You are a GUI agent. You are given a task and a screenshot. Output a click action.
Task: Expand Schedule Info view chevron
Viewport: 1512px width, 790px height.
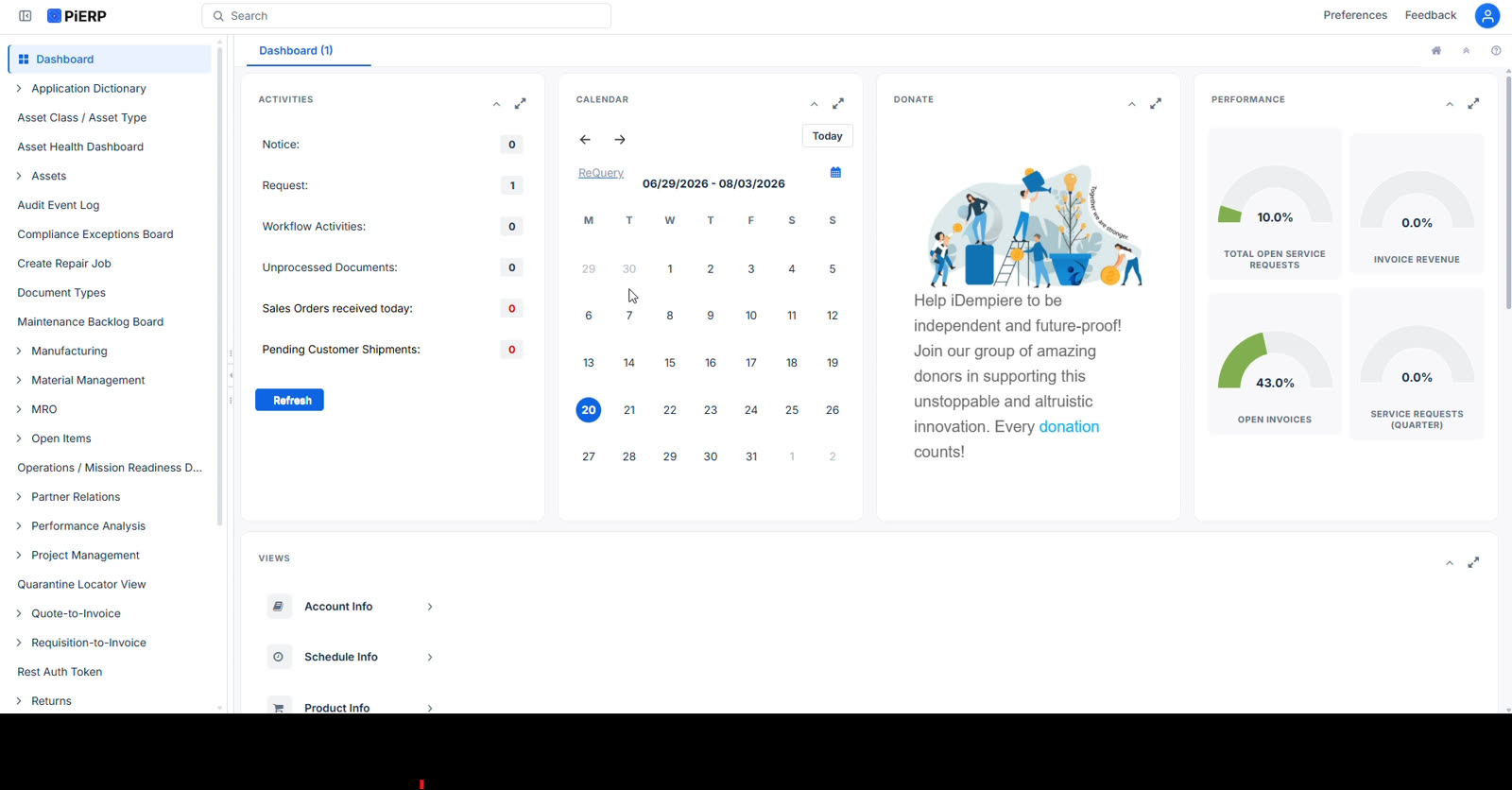pyautogui.click(x=430, y=657)
